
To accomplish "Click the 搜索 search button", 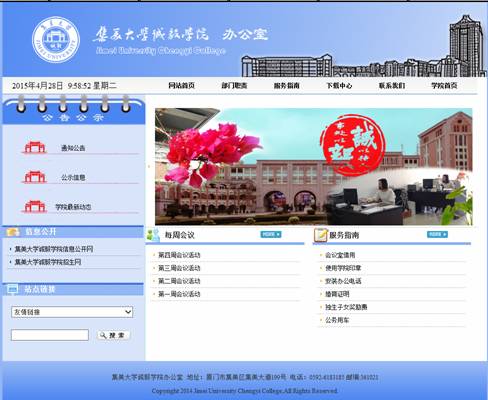I will pos(113,335).
